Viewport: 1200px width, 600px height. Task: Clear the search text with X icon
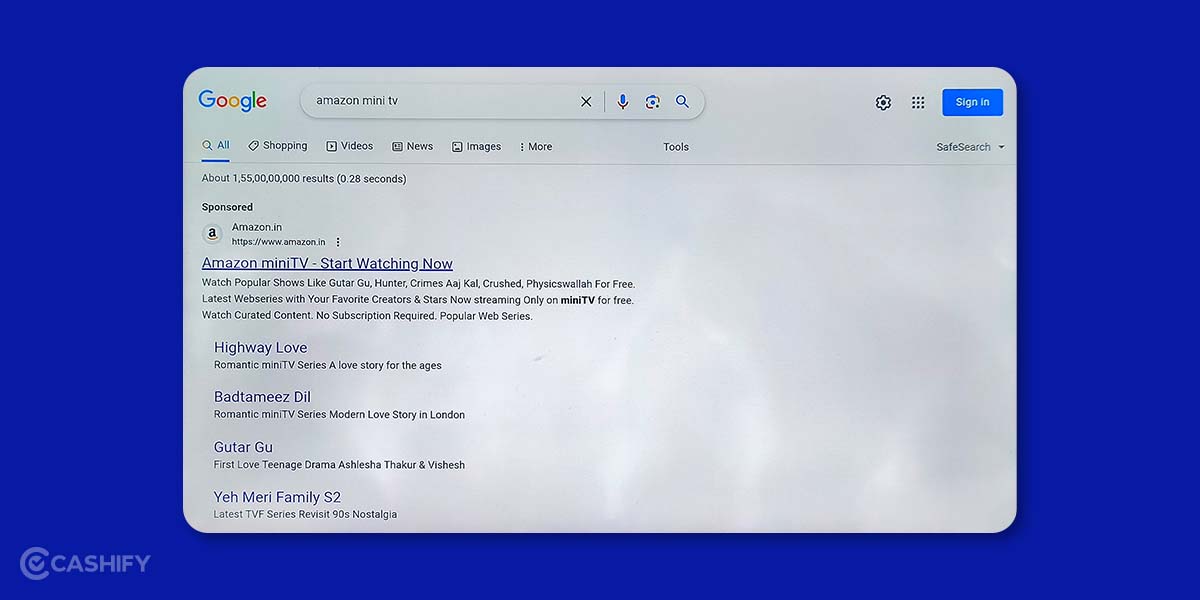point(586,102)
